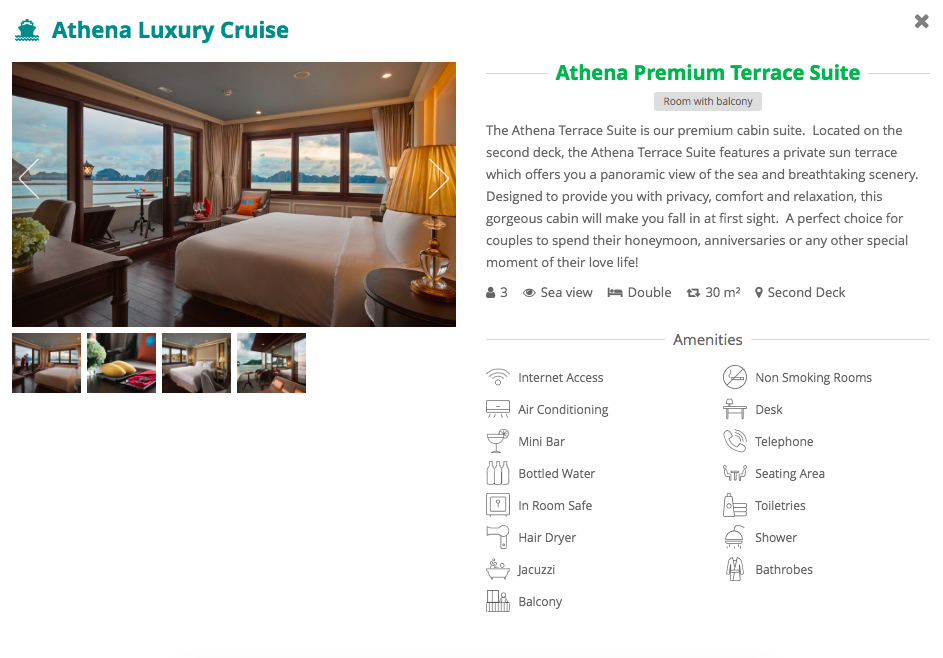This screenshot has width=943, height=658.
Task: Click the Telephone amenity icon
Action: [735, 441]
